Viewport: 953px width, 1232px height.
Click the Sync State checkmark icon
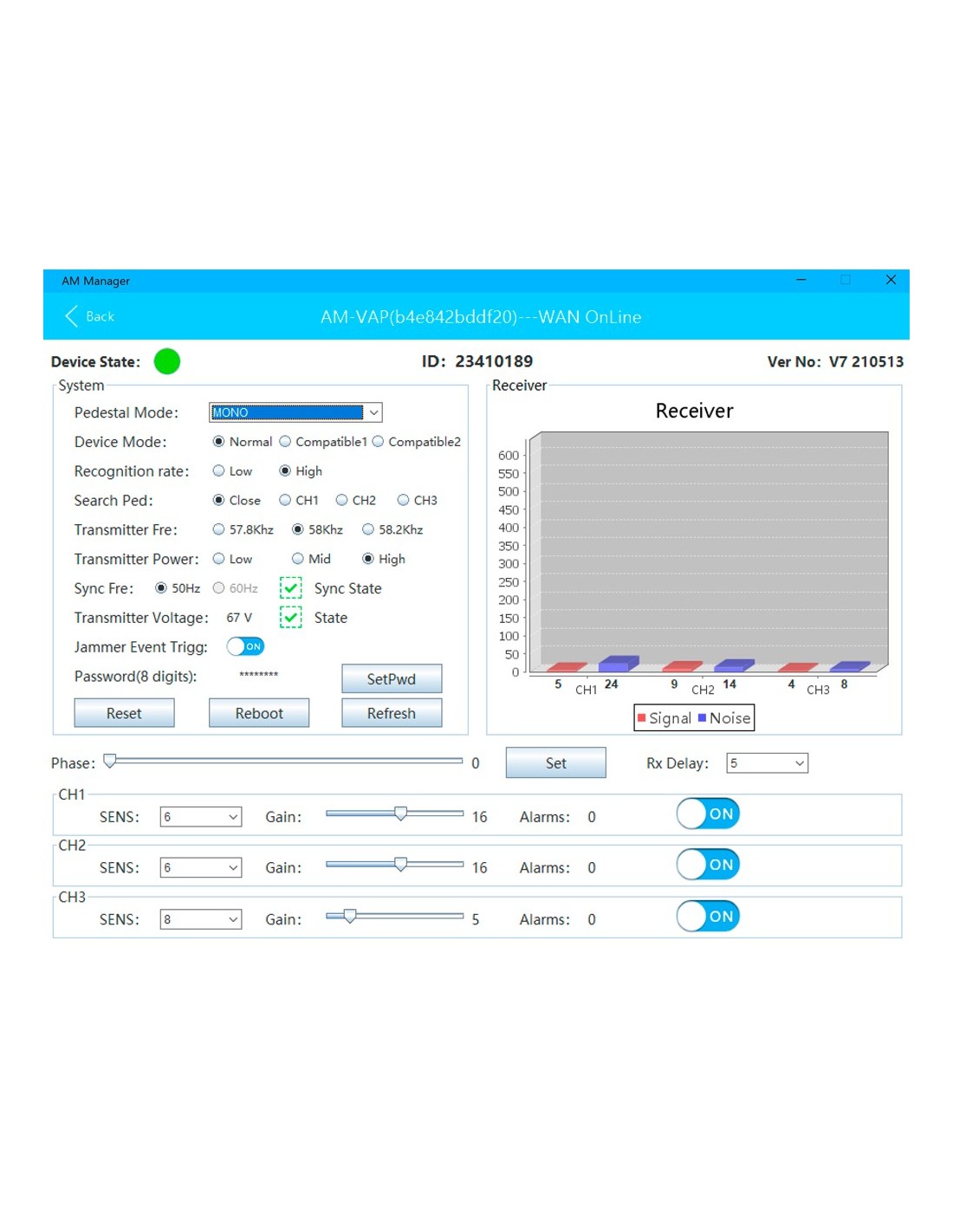(x=291, y=588)
